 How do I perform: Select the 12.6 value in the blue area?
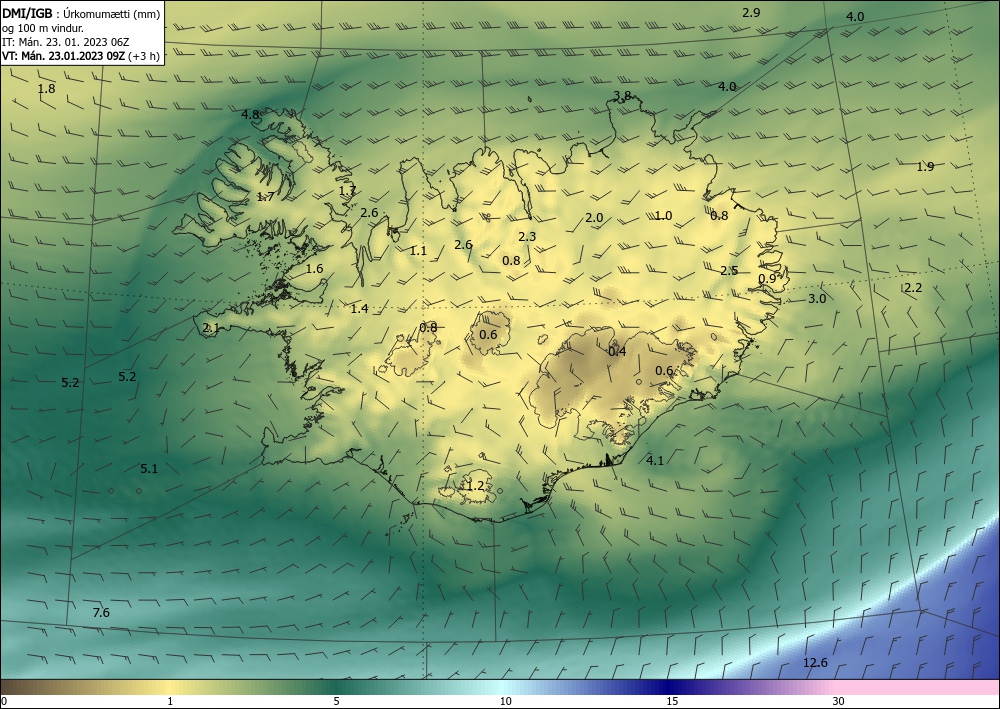pyautogui.click(x=815, y=663)
